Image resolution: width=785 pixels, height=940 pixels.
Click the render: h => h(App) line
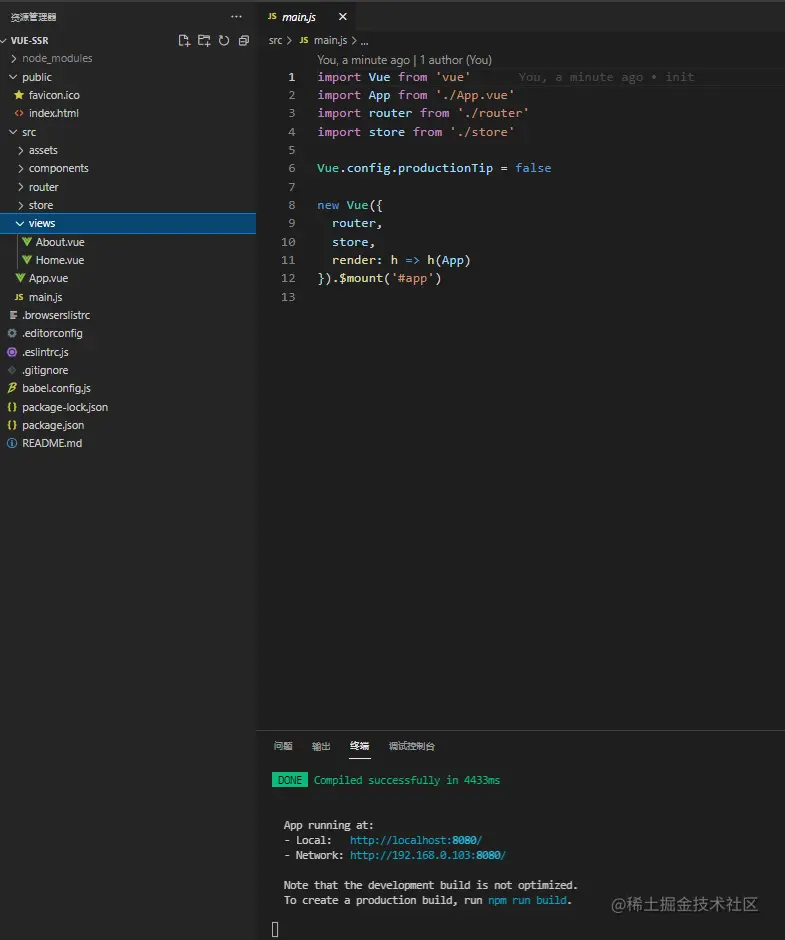(x=401, y=260)
